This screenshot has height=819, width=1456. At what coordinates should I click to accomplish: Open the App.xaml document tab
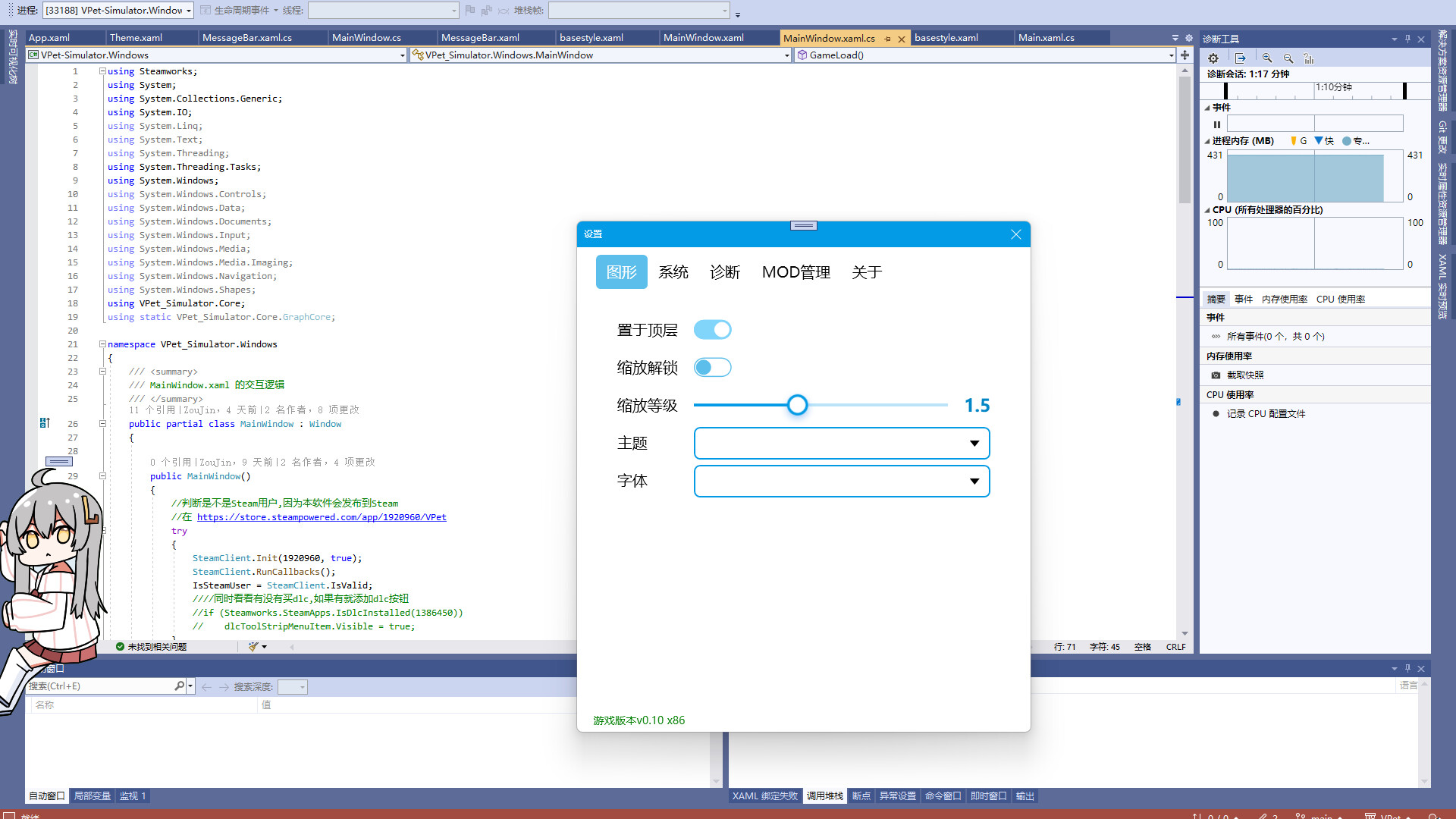[x=65, y=38]
